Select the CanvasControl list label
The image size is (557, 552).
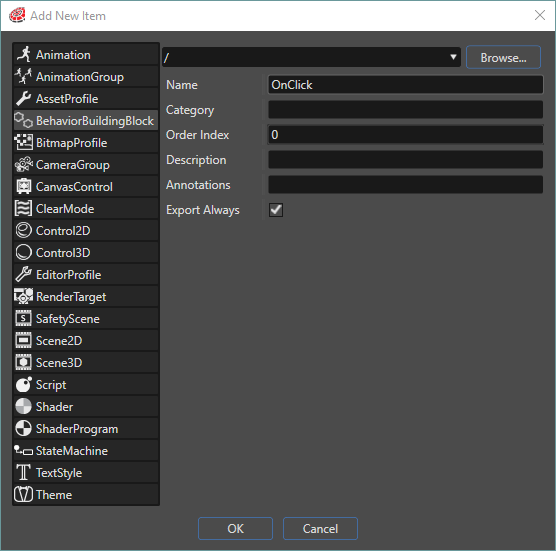[74, 187]
